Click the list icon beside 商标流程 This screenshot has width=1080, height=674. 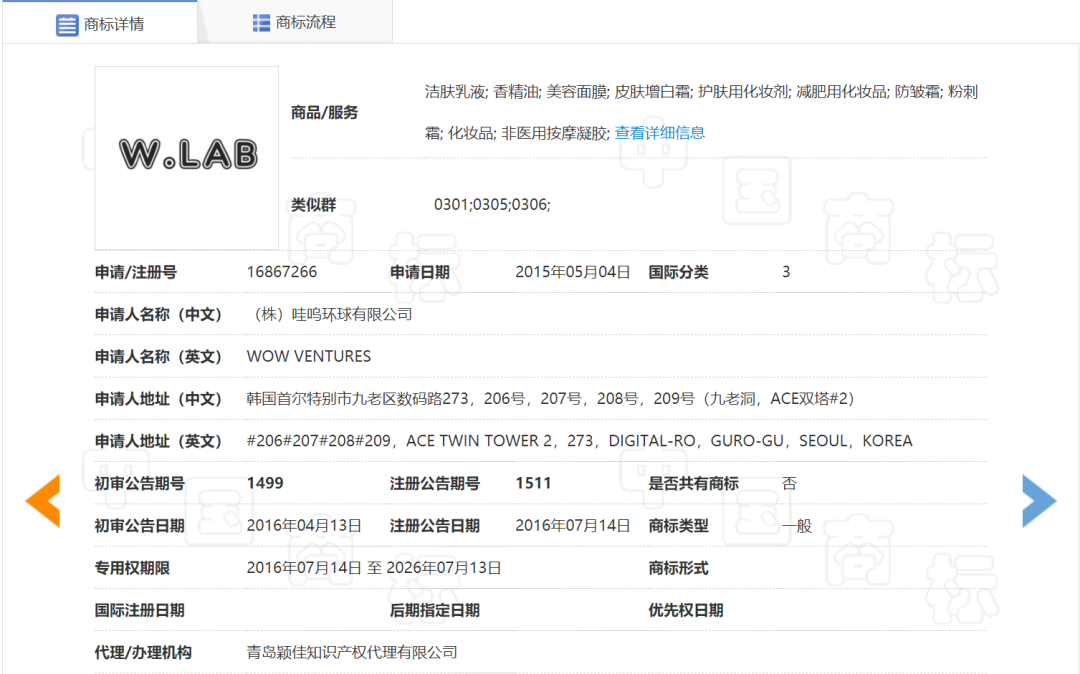(261, 23)
